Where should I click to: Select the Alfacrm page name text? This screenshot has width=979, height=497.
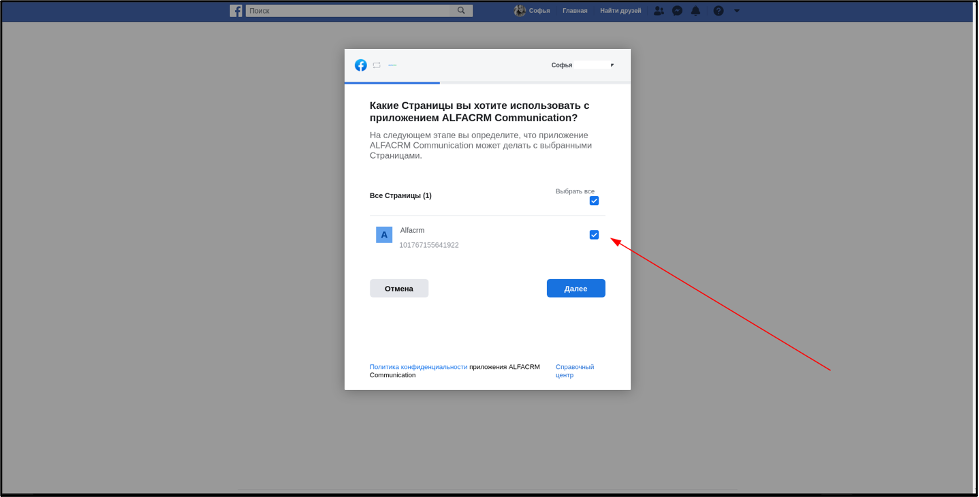(x=412, y=230)
